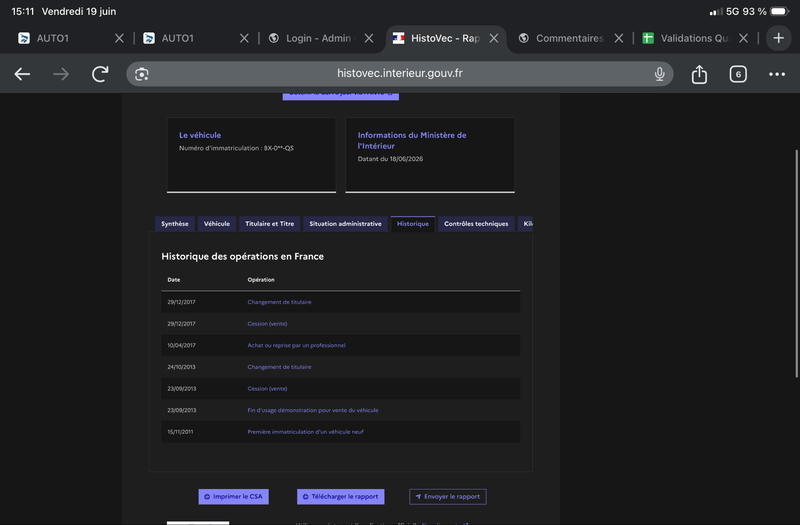Click Fin d'usage démonstration pour vente

click(x=313, y=410)
